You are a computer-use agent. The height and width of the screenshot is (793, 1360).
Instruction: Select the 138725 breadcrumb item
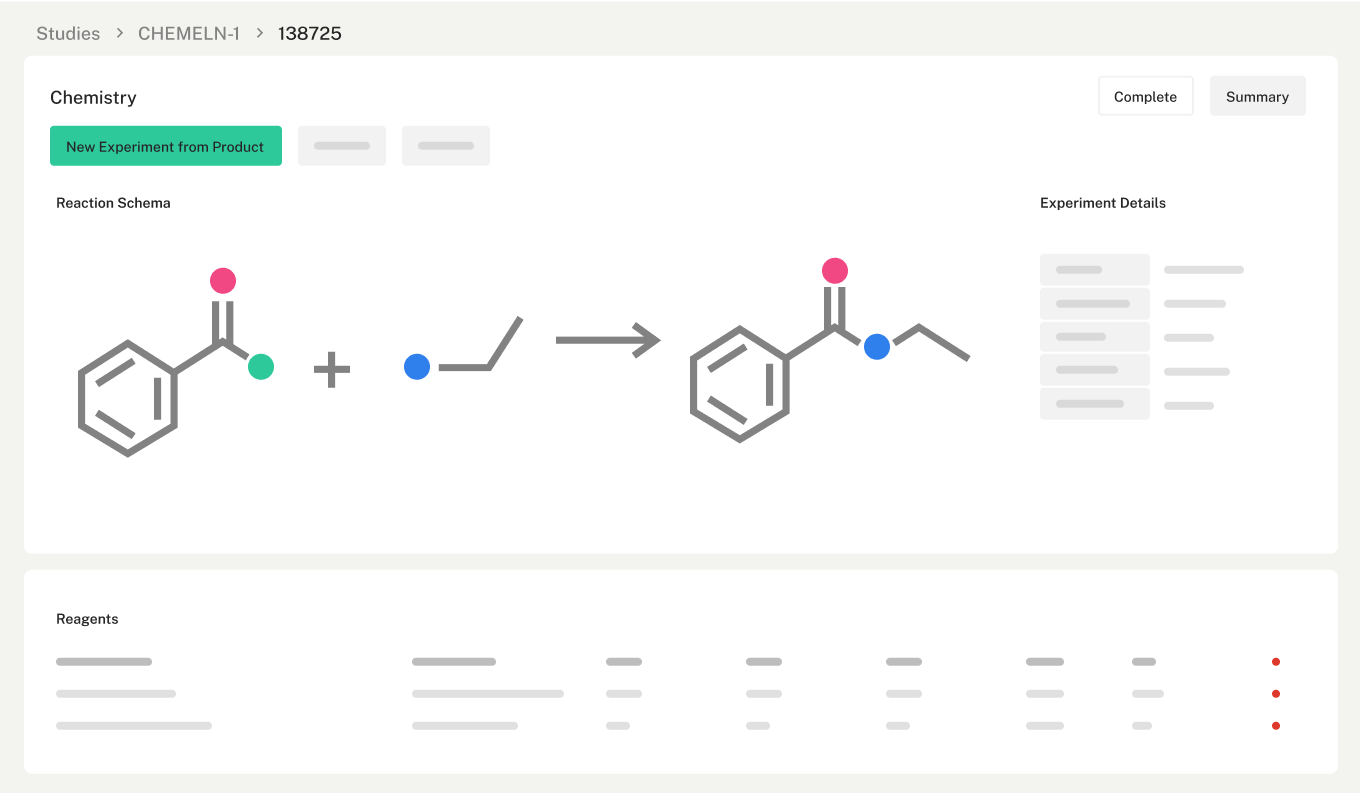click(310, 33)
